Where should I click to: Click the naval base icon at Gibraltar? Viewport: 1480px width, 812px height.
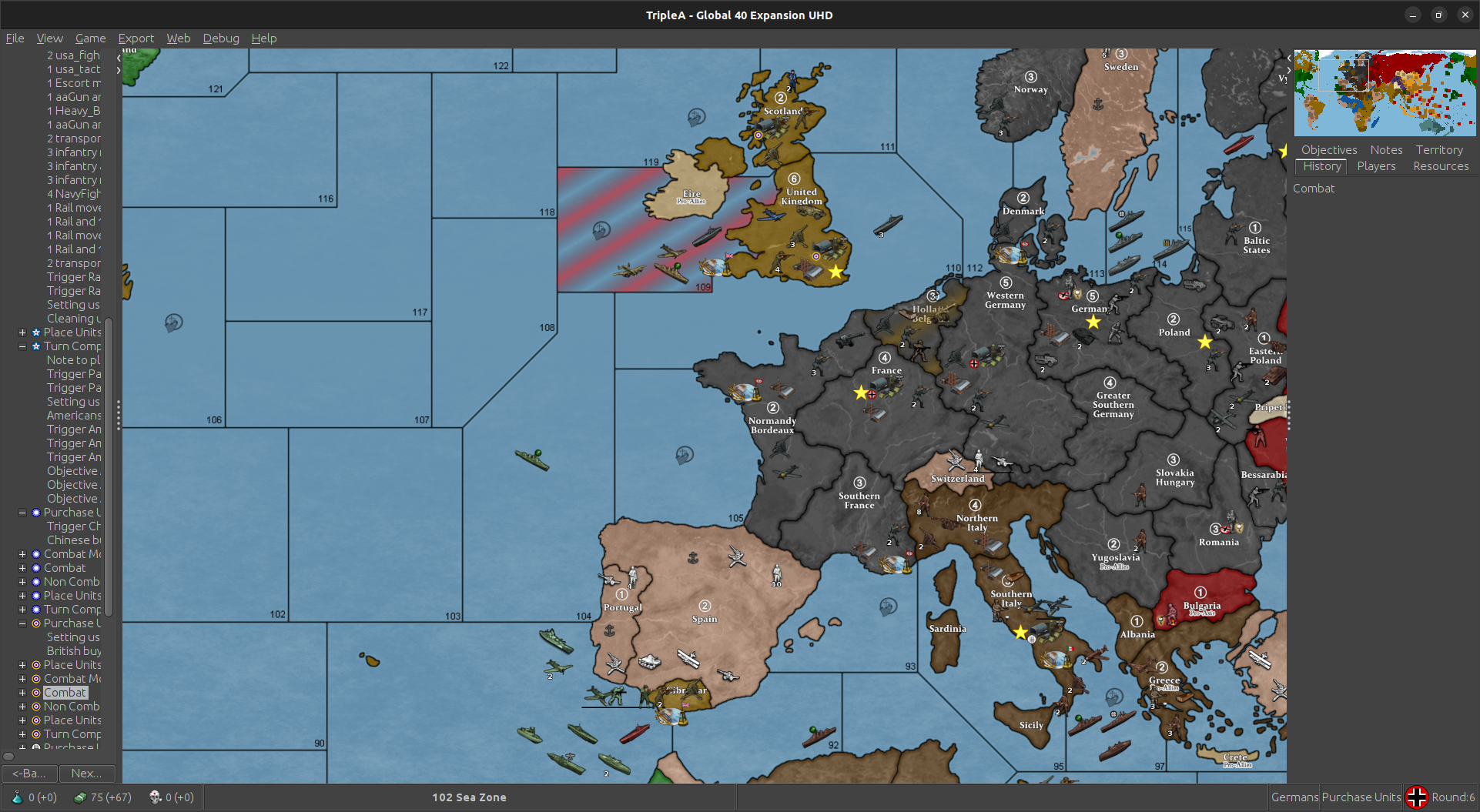pos(671,716)
